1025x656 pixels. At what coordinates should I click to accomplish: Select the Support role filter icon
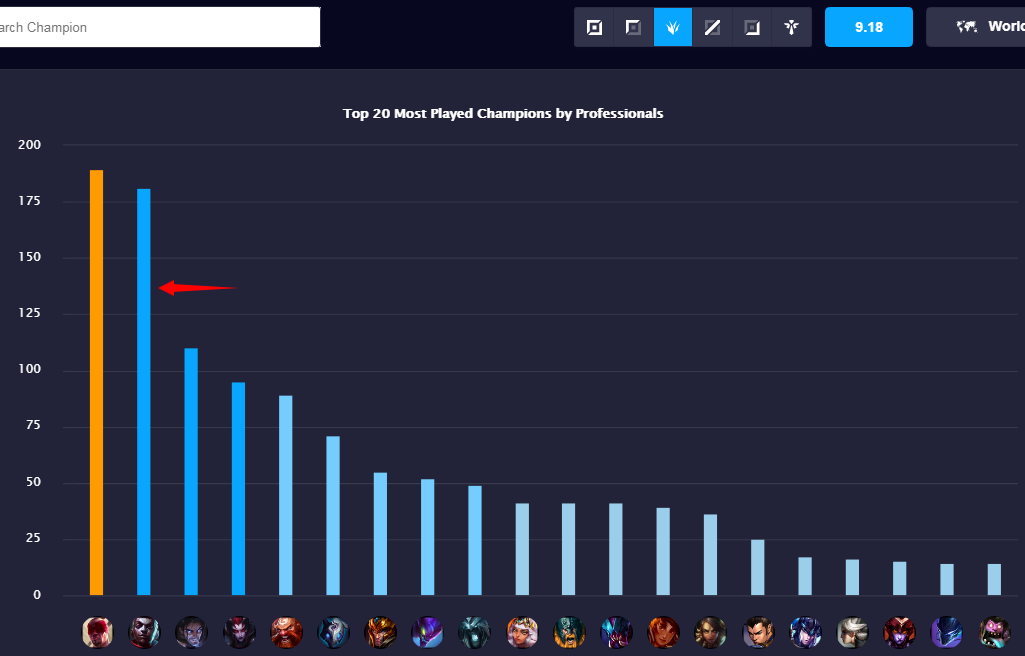[792, 27]
